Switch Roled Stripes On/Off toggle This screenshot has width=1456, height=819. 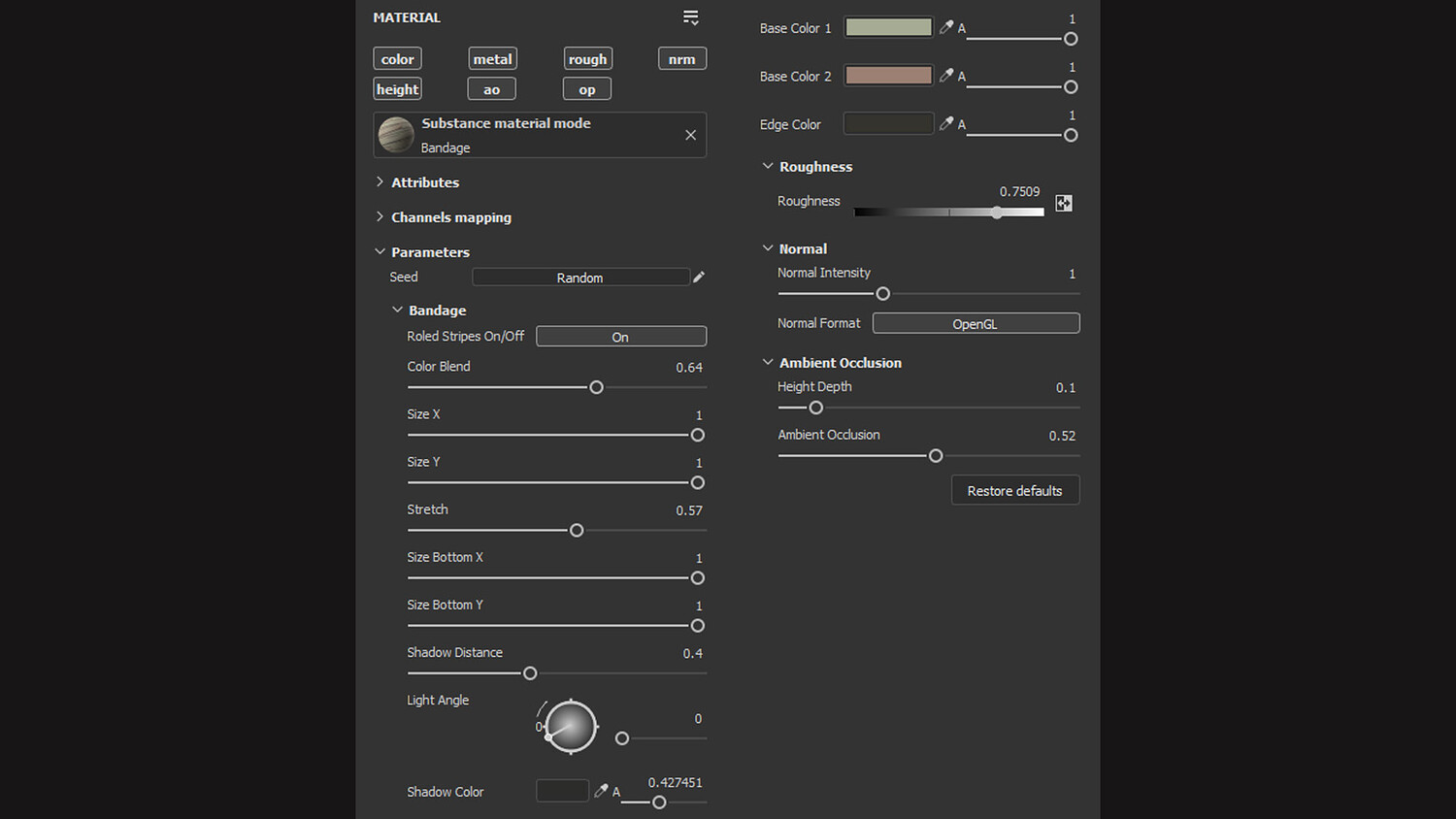point(620,337)
